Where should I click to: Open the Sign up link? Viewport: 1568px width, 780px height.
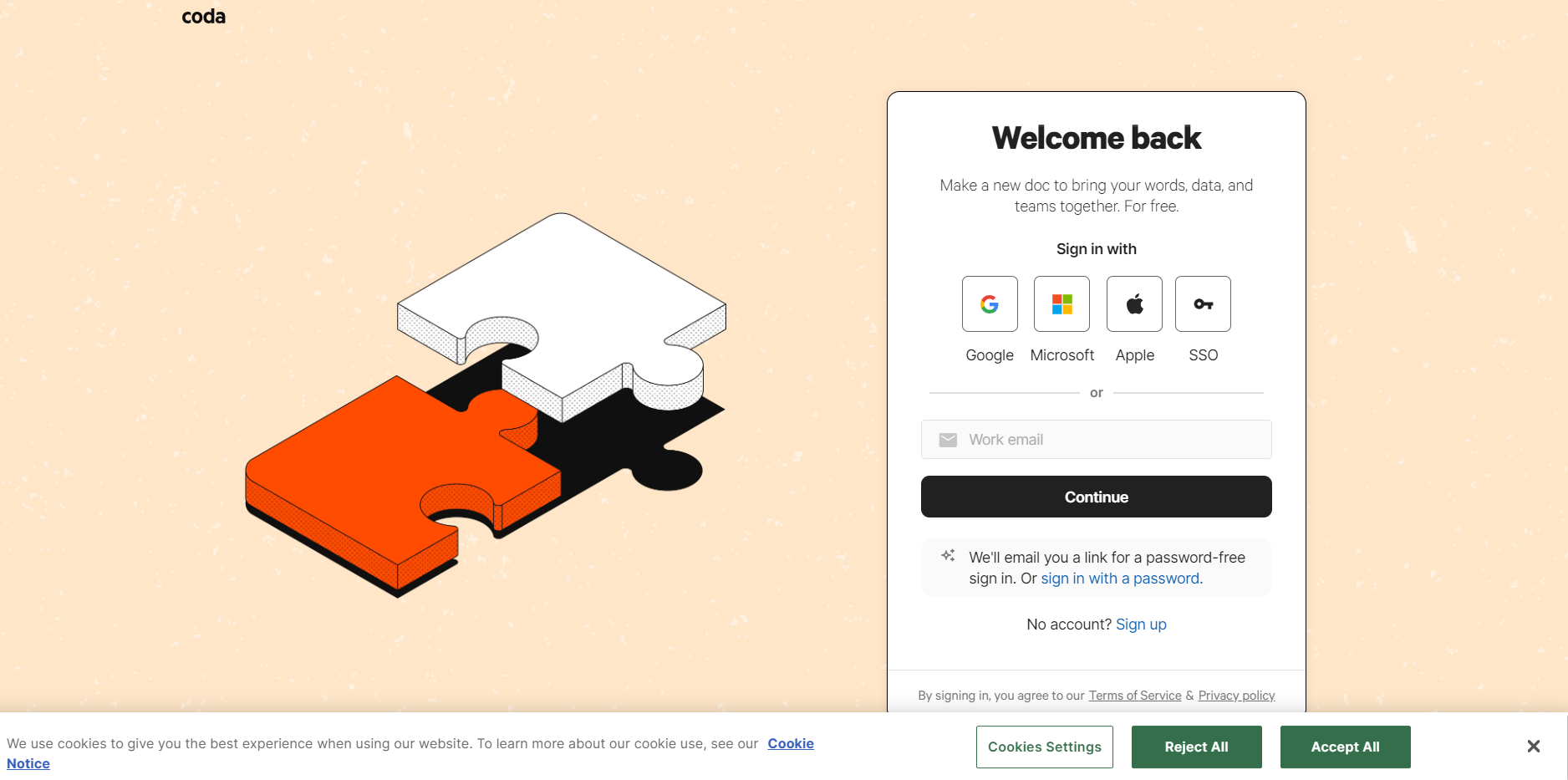[x=1141, y=625]
